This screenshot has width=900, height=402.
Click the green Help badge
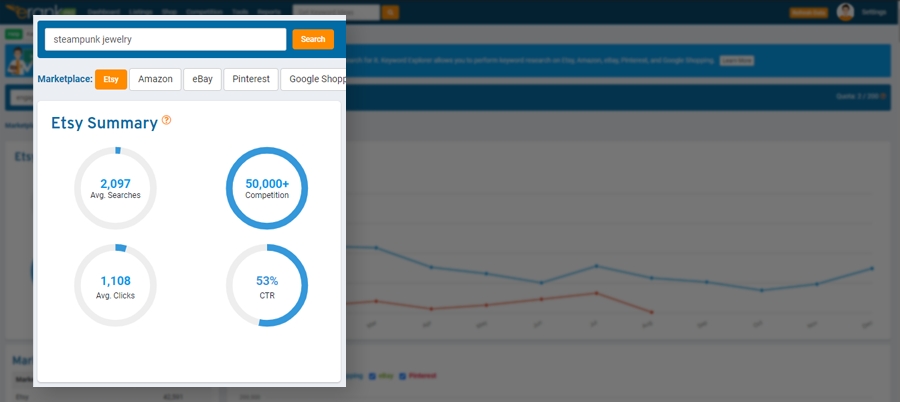14,34
